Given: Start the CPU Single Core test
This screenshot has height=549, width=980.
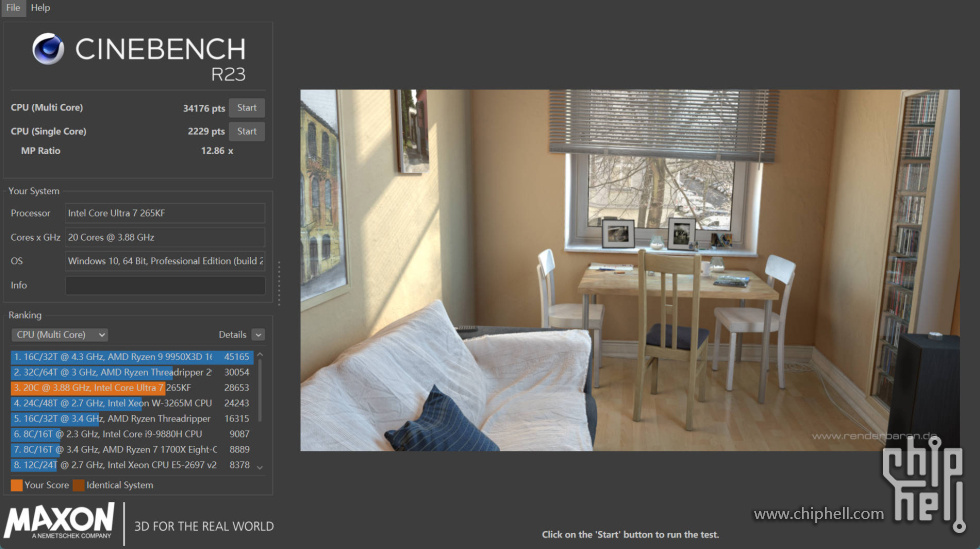Looking at the screenshot, I should pos(247,131).
